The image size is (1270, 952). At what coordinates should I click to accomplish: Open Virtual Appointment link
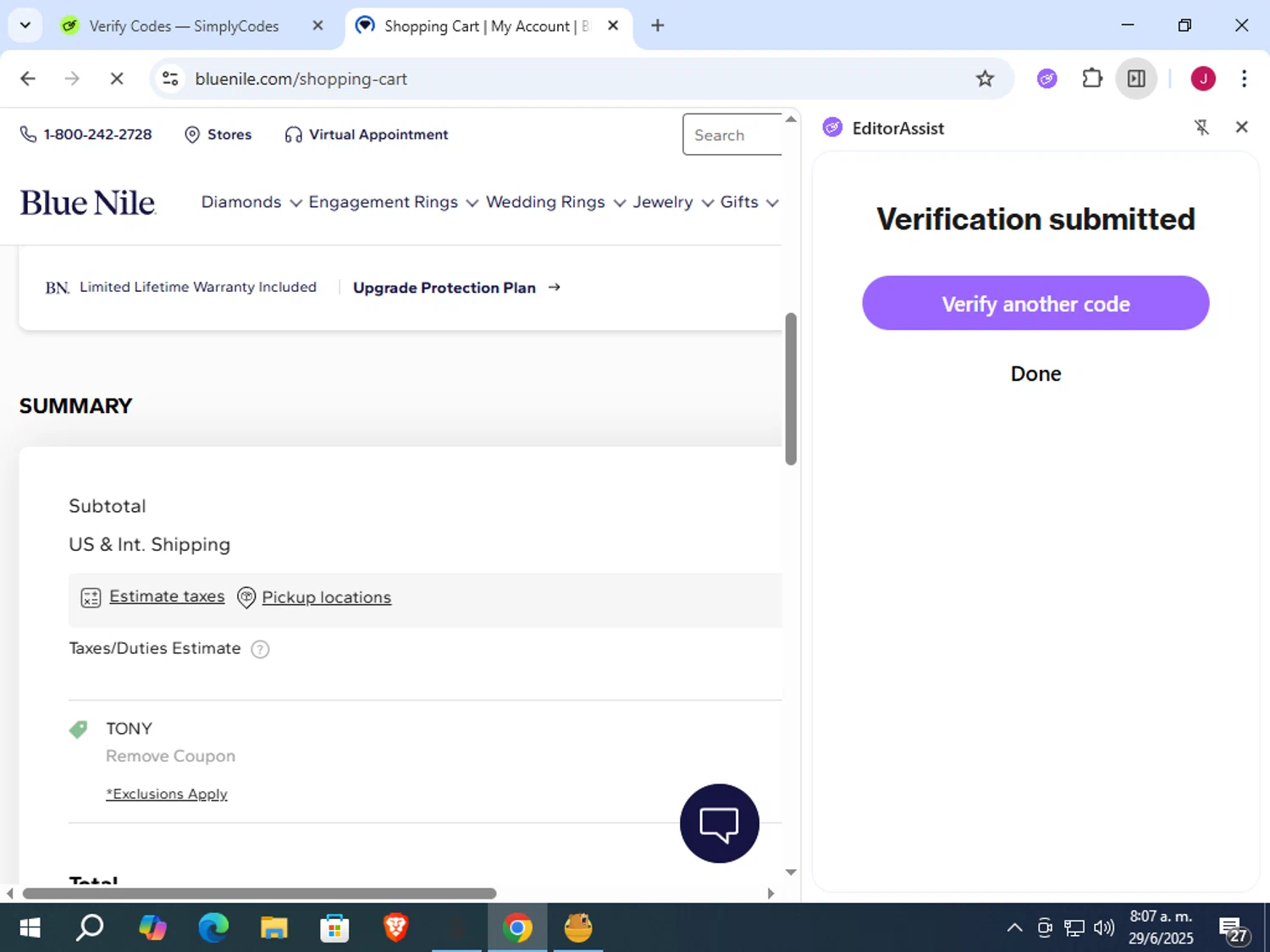(x=367, y=135)
